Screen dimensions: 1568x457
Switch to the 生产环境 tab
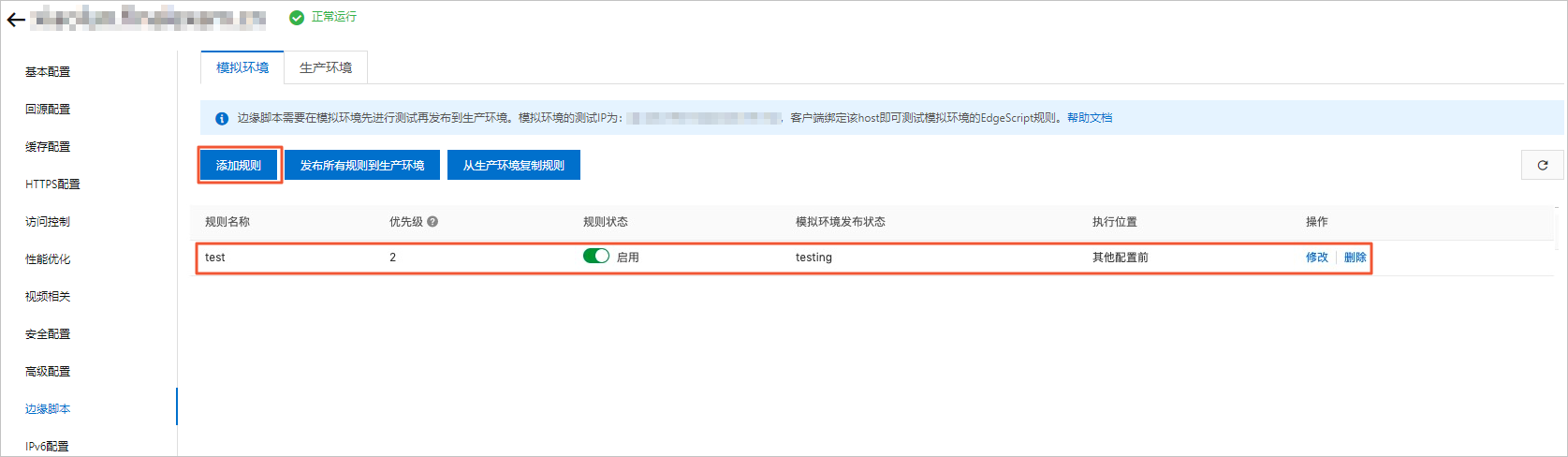click(326, 67)
